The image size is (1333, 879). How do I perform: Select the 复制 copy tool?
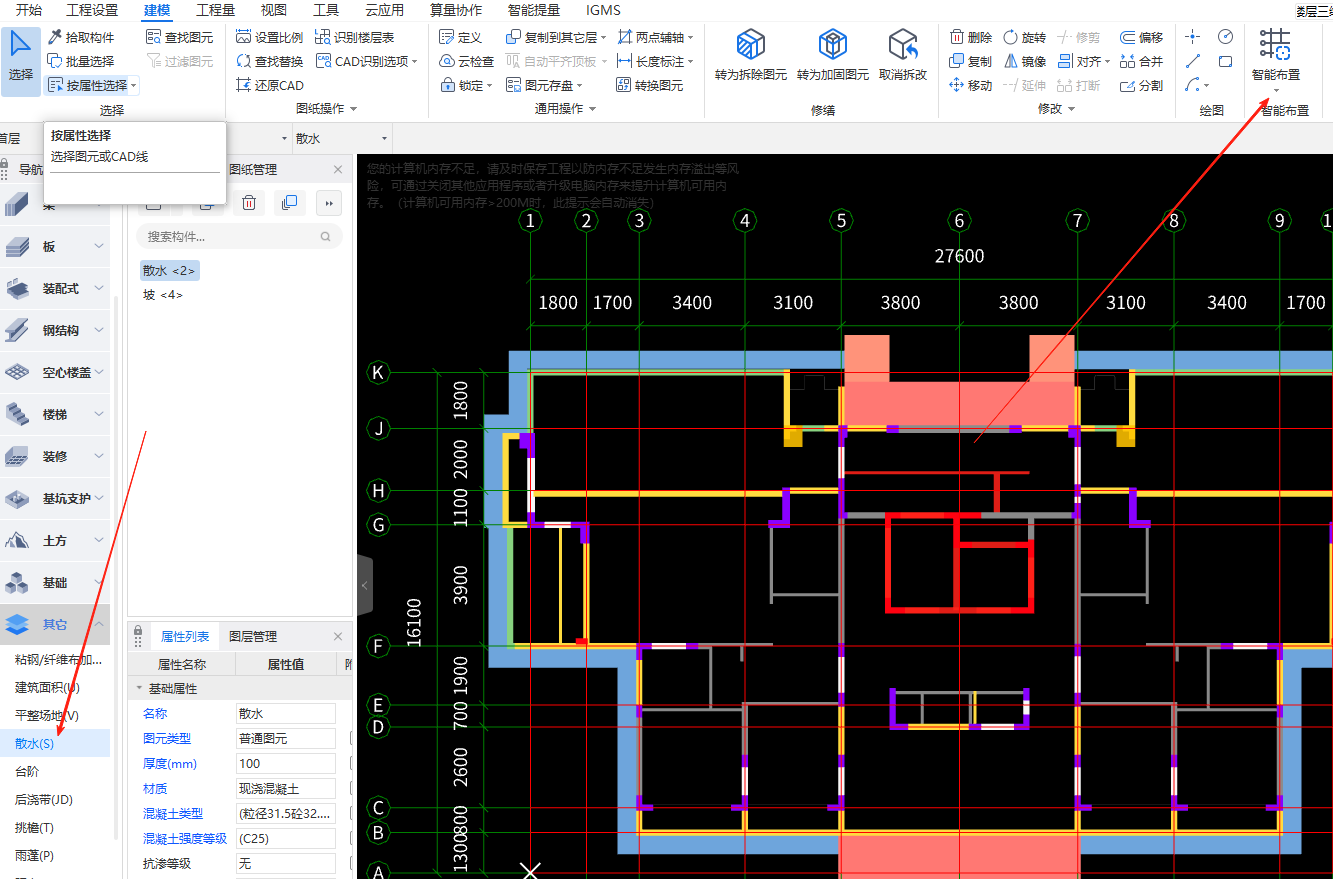point(970,61)
